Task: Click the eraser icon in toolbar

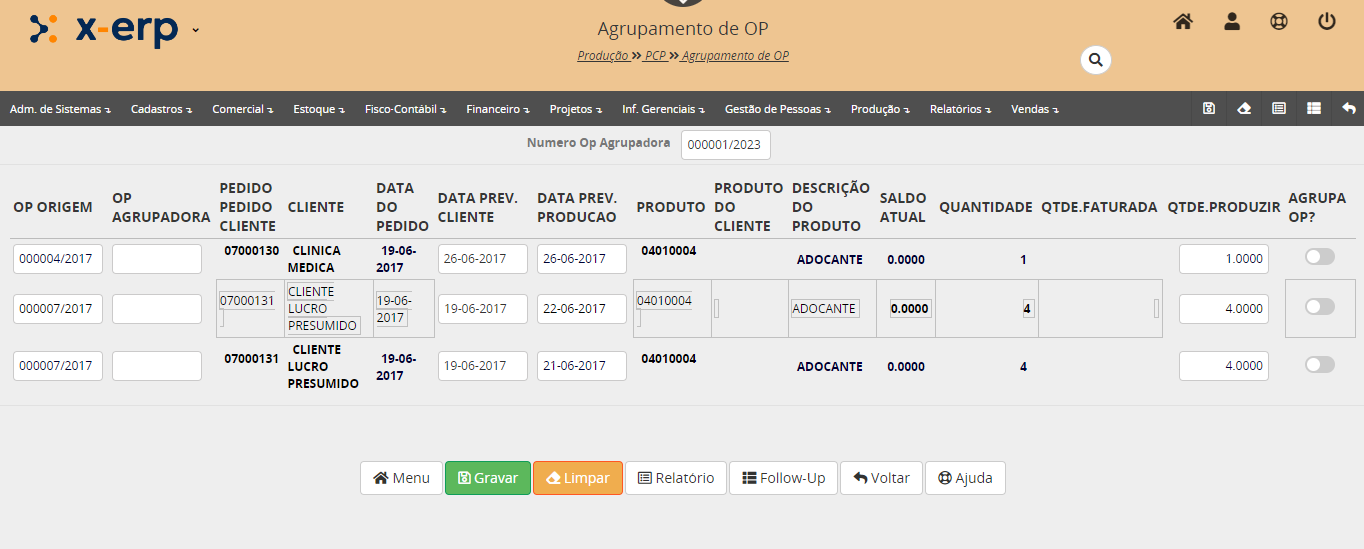Action: click(1244, 109)
